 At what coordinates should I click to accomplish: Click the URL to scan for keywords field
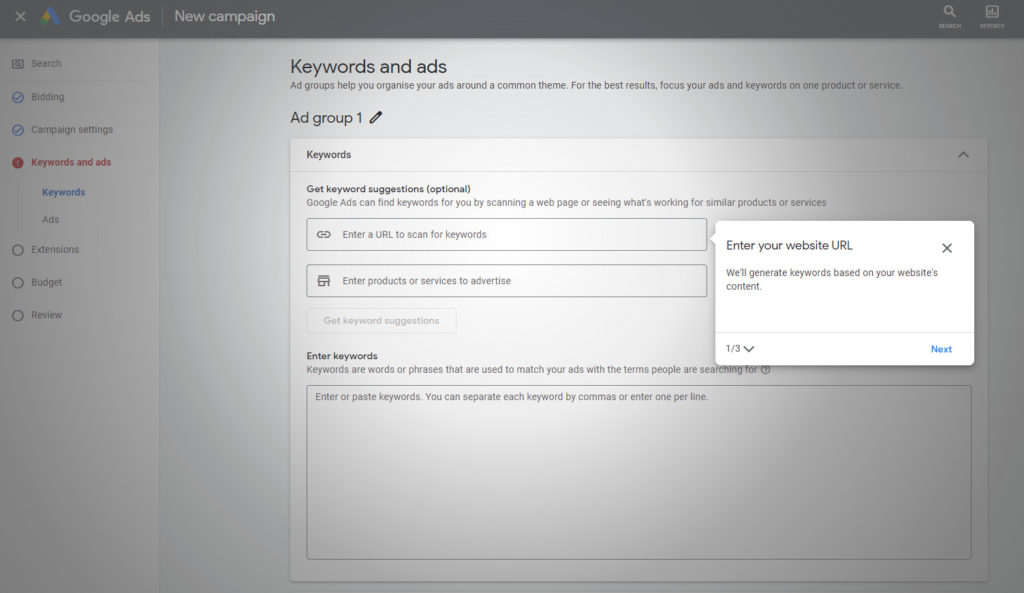[507, 234]
